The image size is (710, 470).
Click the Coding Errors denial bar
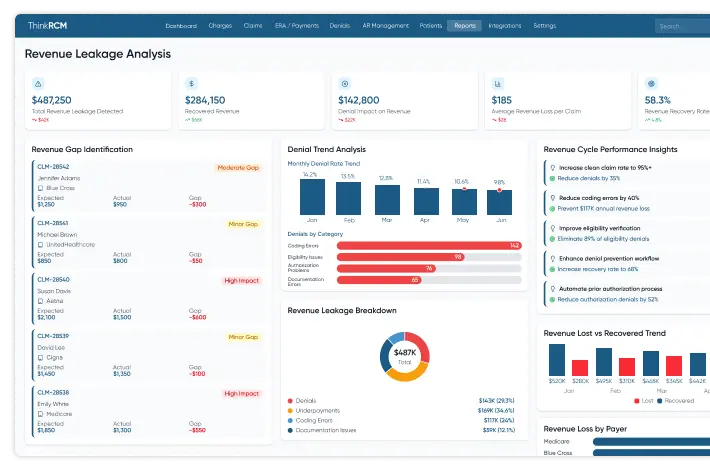point(429,245)
